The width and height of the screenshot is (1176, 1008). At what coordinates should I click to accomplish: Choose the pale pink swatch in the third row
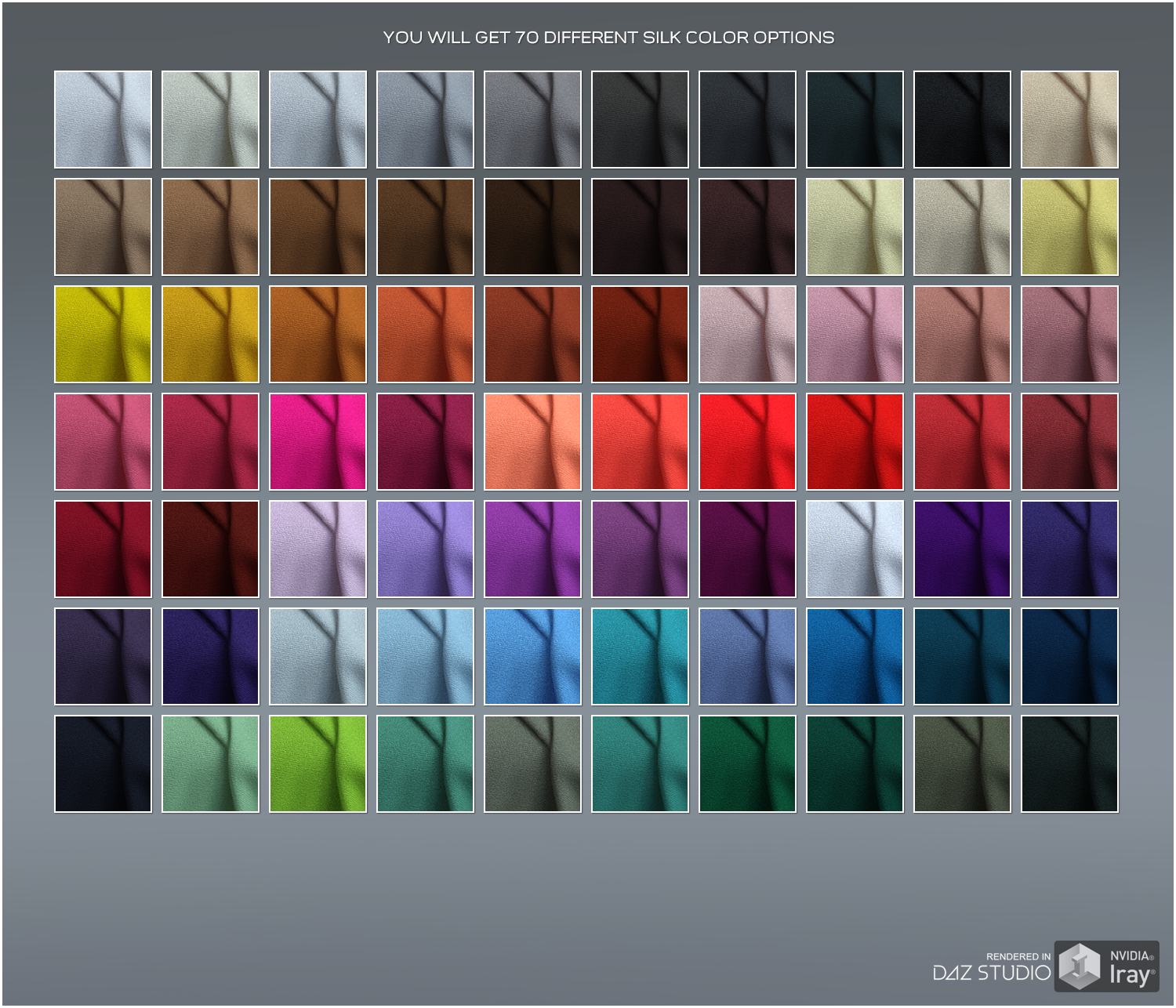(747, 334)
